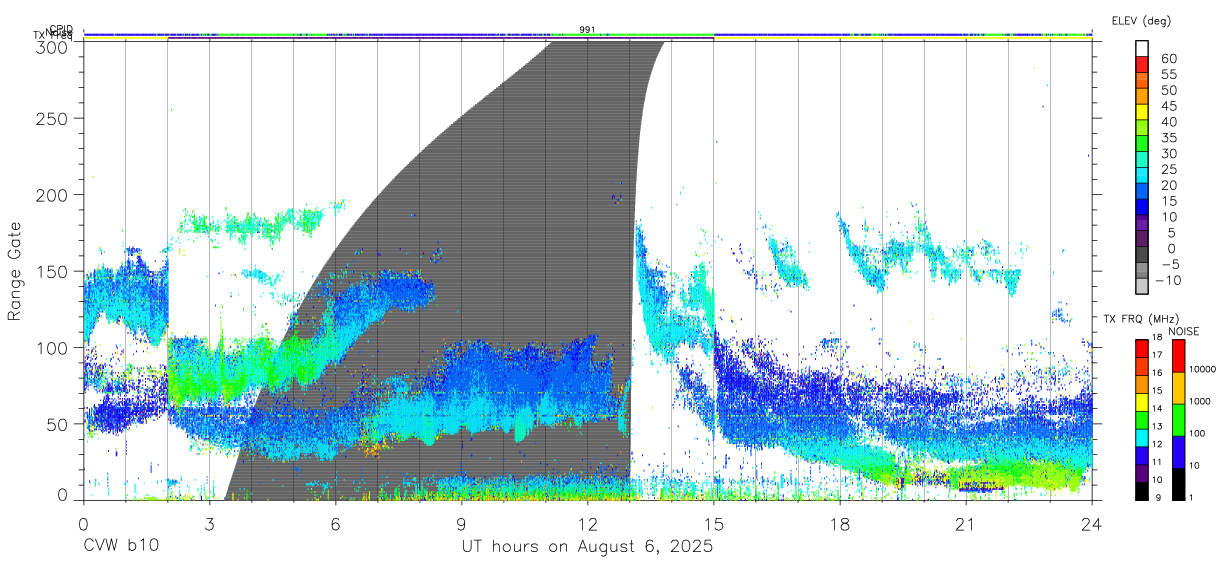
Task: Click the 6 hour label on time axis
Action: click(x=335, y=523)
